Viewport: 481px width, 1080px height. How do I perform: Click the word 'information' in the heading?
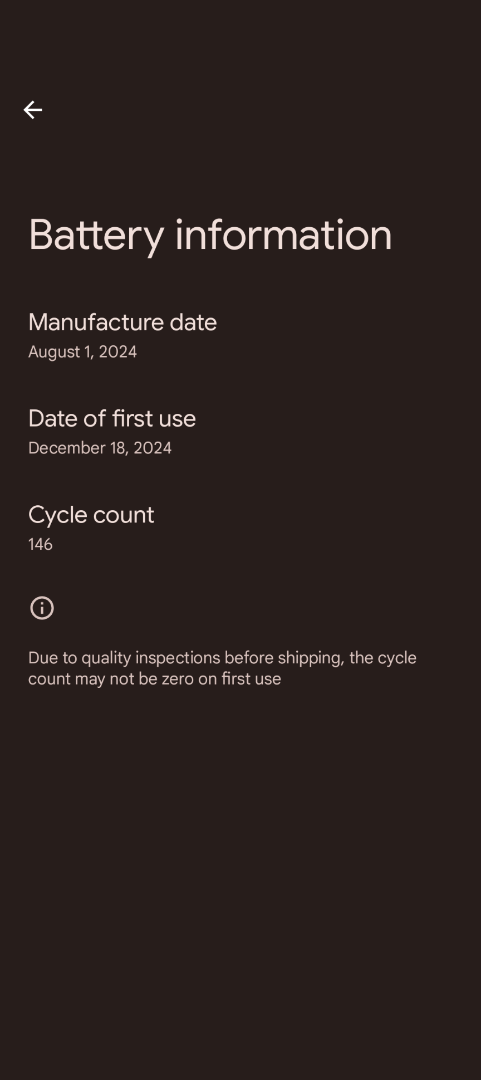point(284,234)
